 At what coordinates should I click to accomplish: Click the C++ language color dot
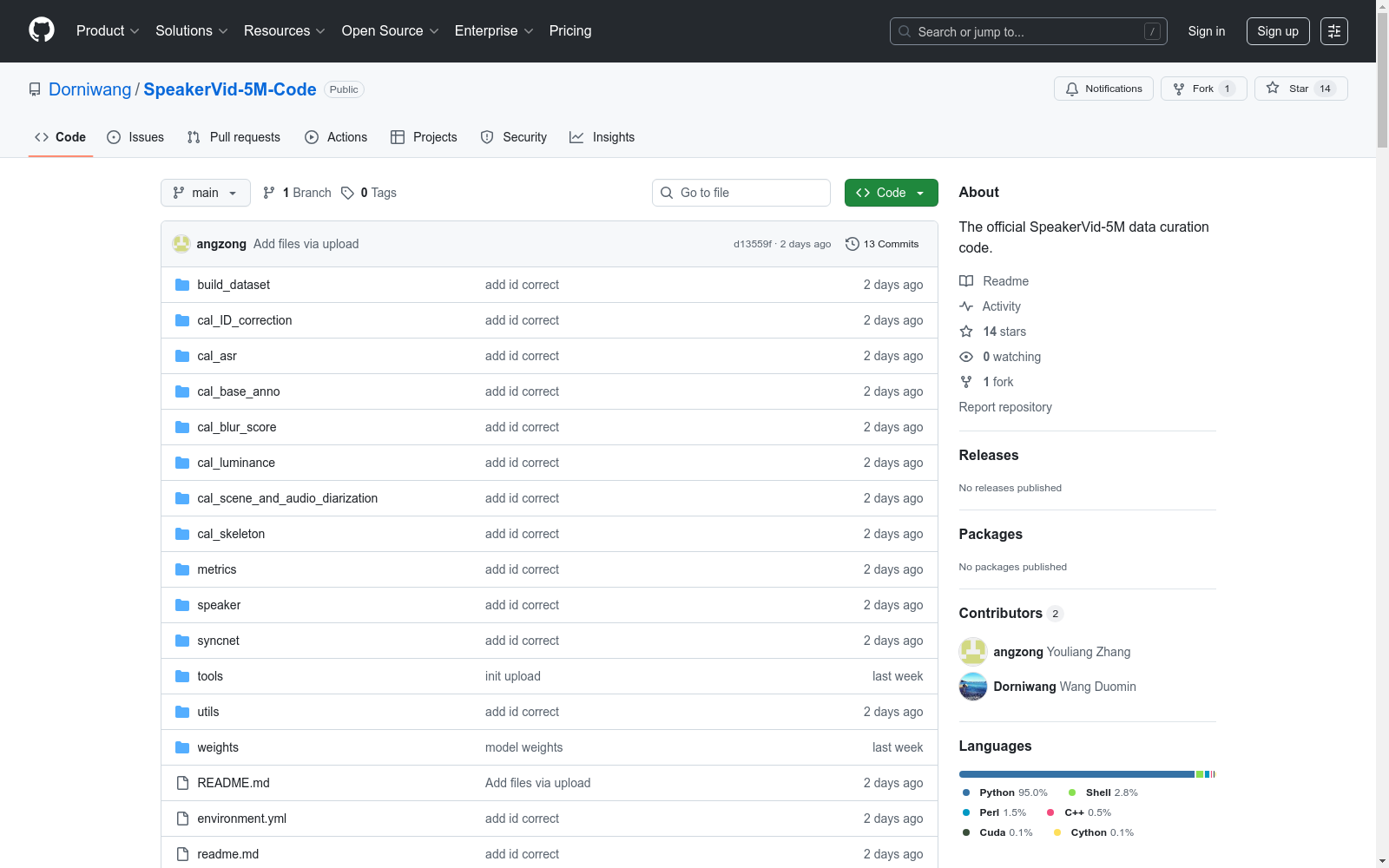tap(1050, 812)
